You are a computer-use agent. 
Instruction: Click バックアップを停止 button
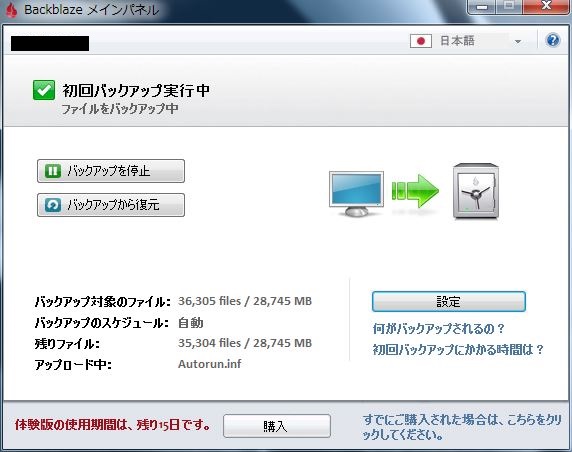(111, 171)
